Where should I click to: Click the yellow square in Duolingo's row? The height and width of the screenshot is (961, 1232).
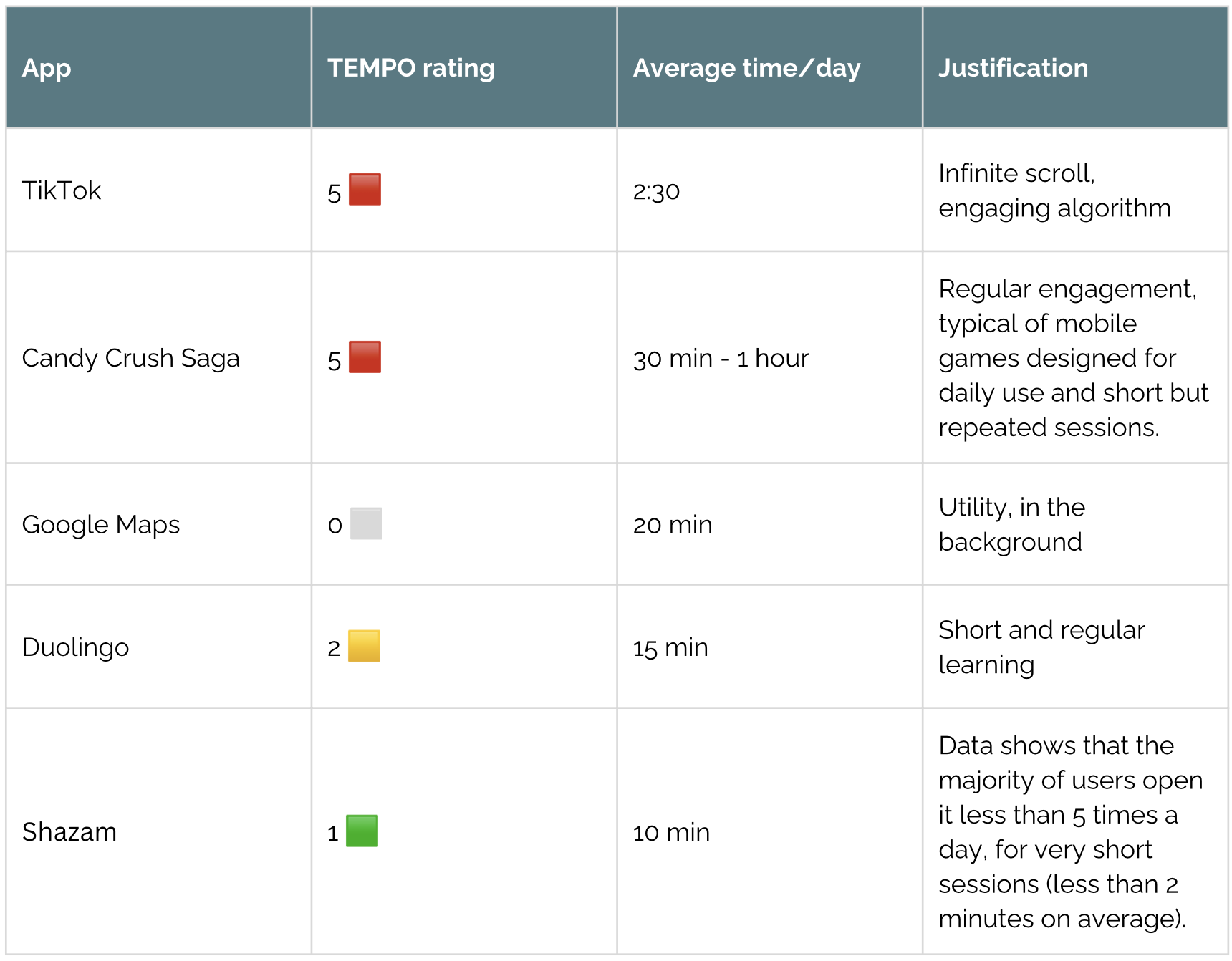(x=364, y=646)
